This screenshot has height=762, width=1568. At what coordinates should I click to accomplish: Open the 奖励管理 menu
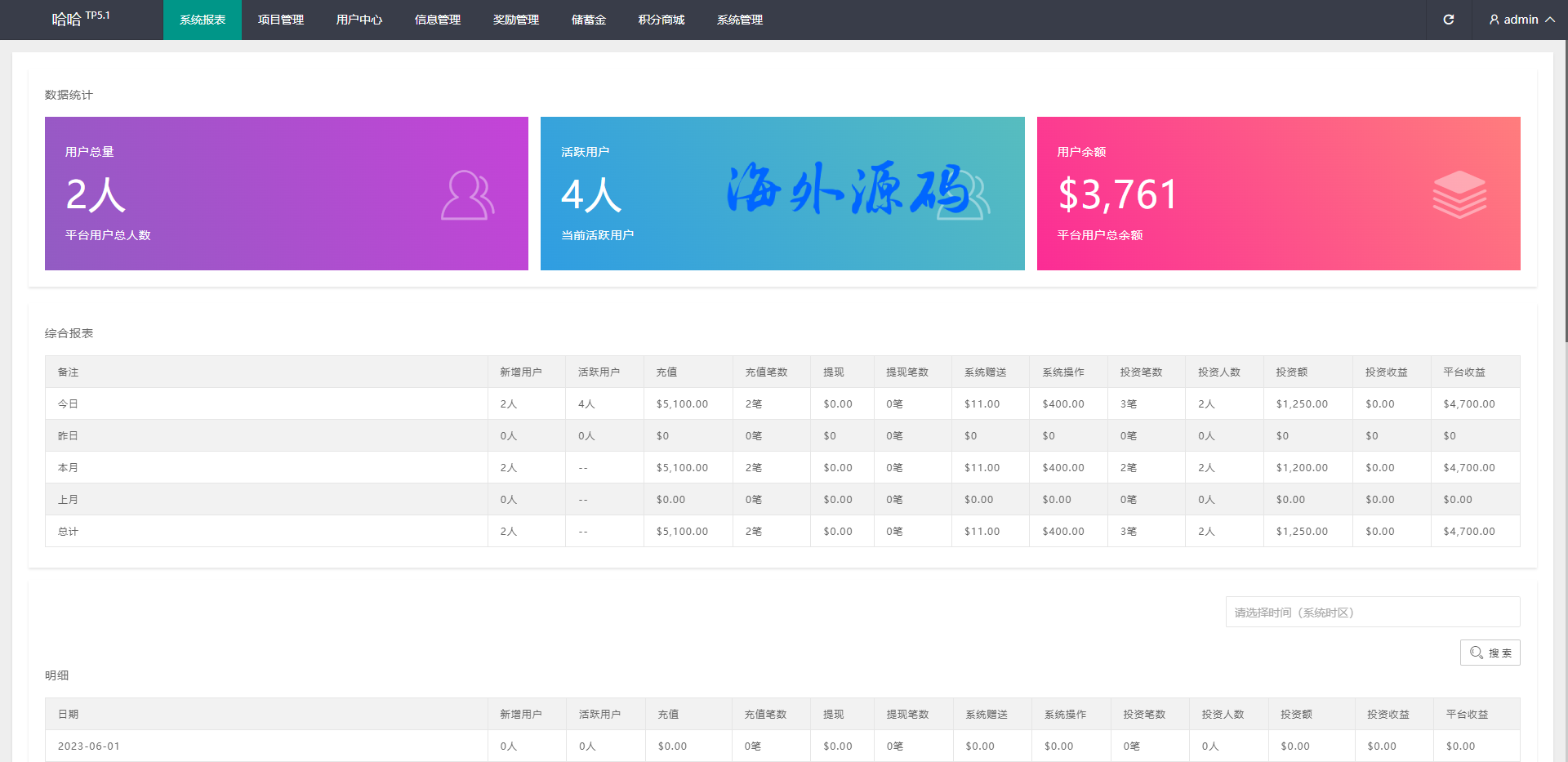click(516, 20)
